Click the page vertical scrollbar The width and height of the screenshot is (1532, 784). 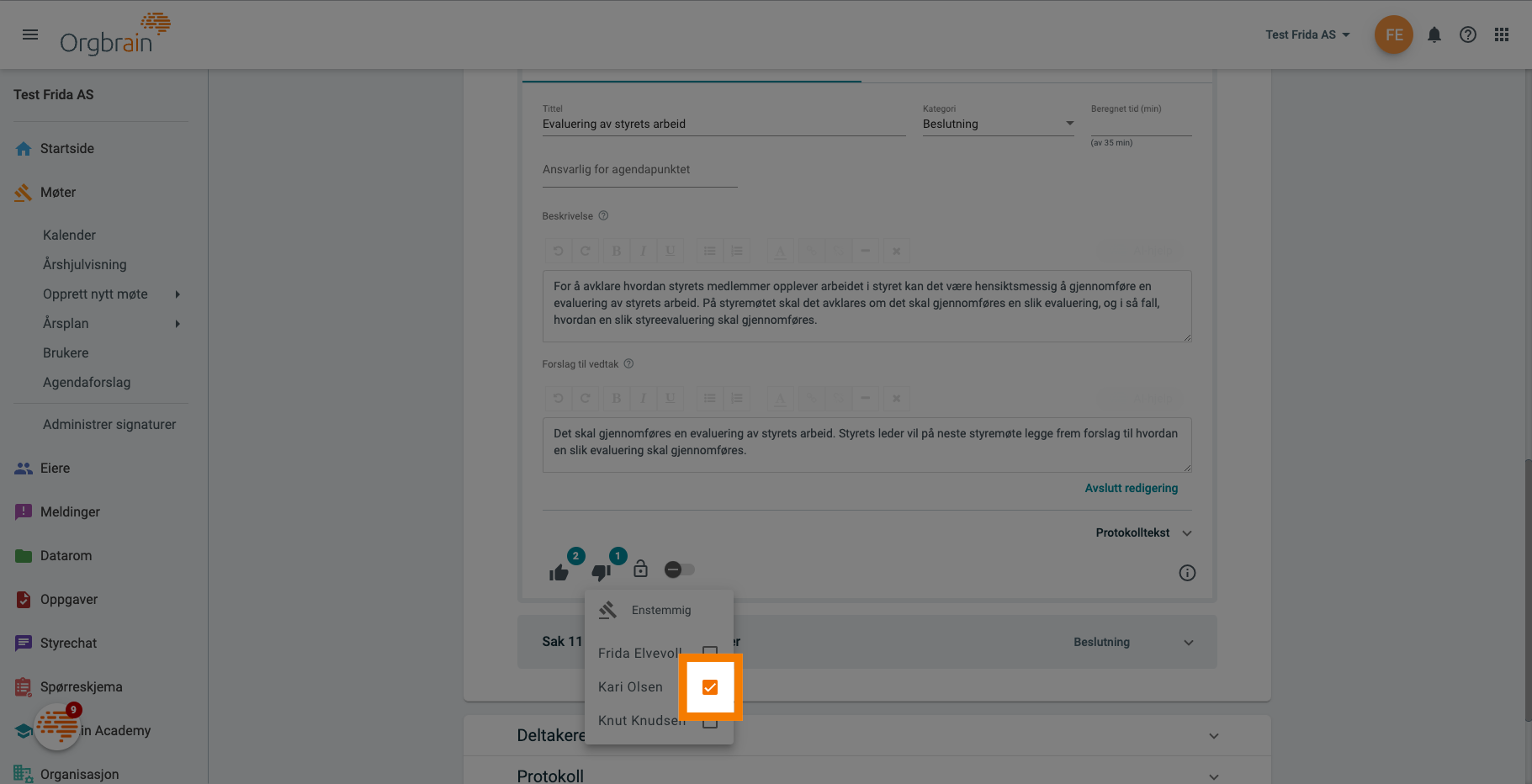coord(1527,589)
